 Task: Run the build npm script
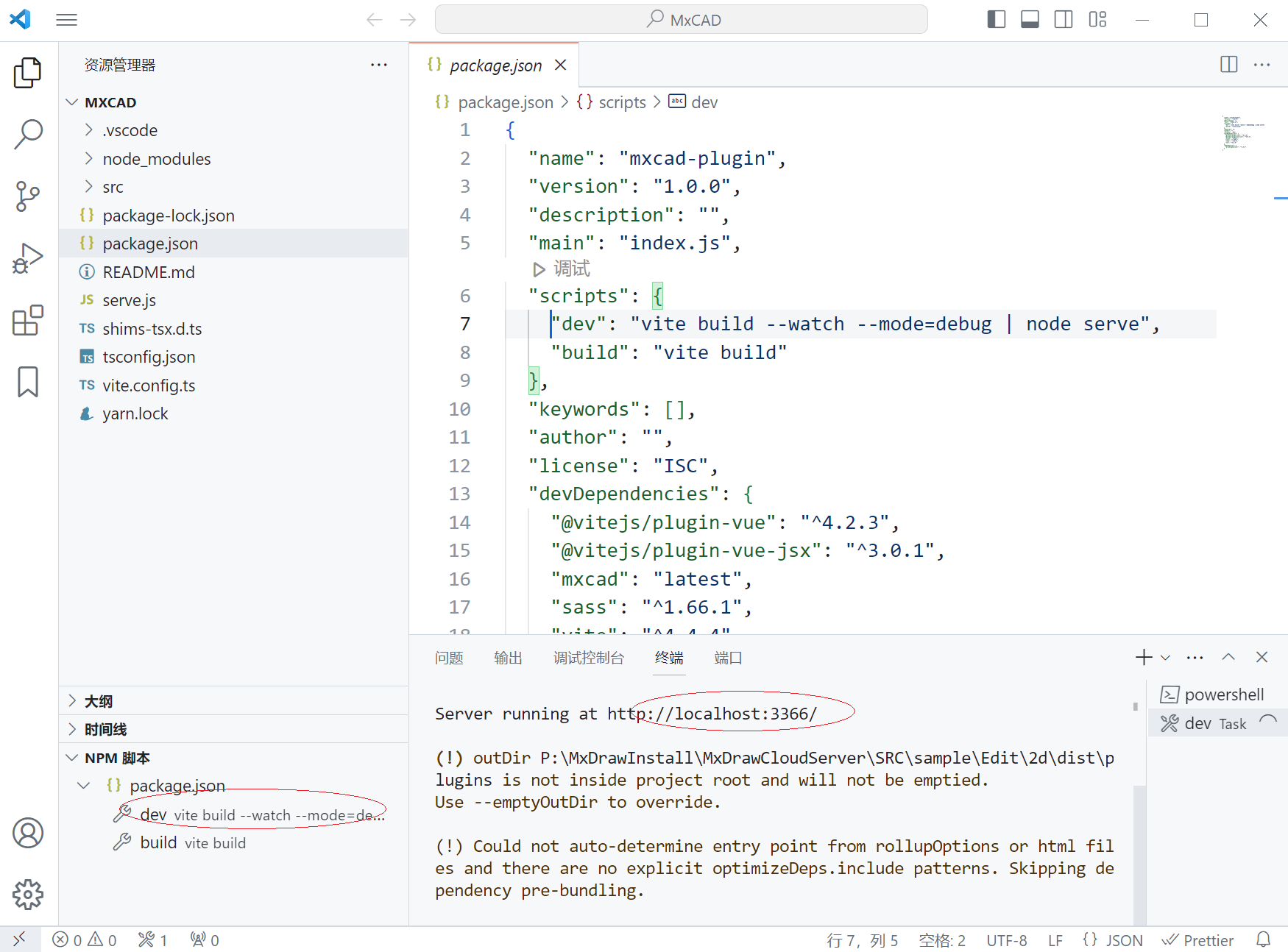click(233, 842)
